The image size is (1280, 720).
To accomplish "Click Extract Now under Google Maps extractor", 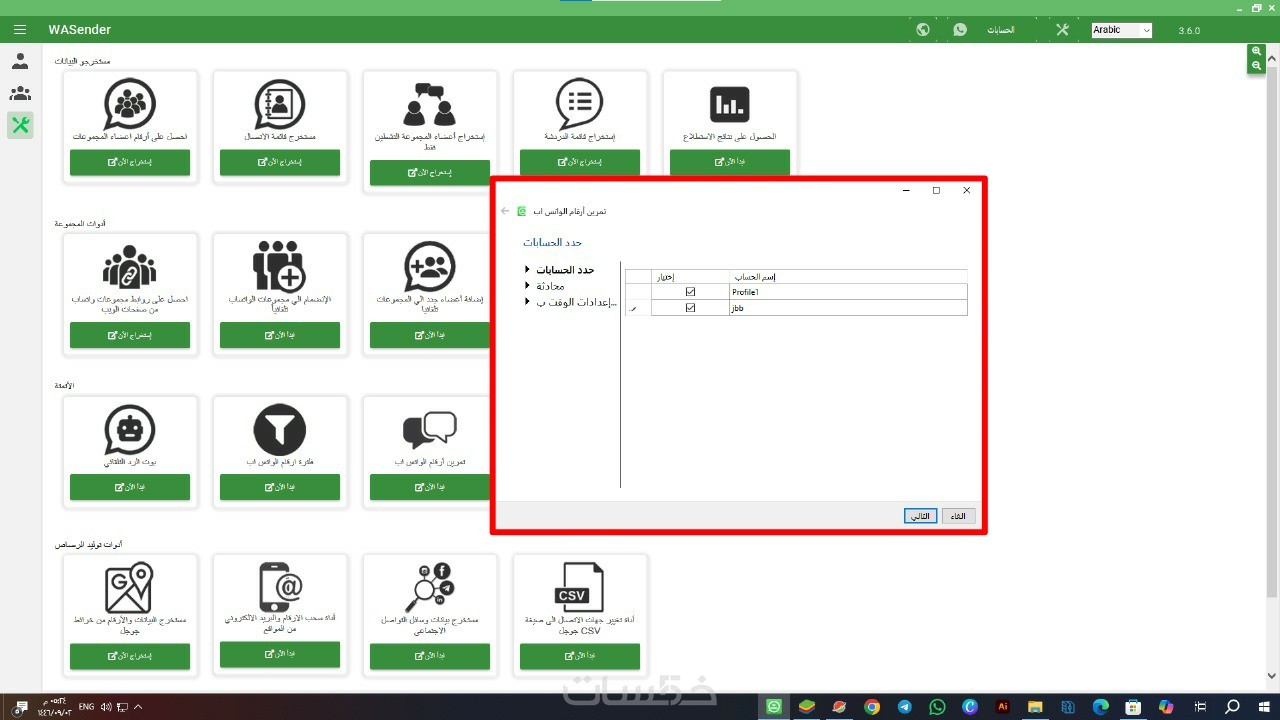I will pos(130,656).
